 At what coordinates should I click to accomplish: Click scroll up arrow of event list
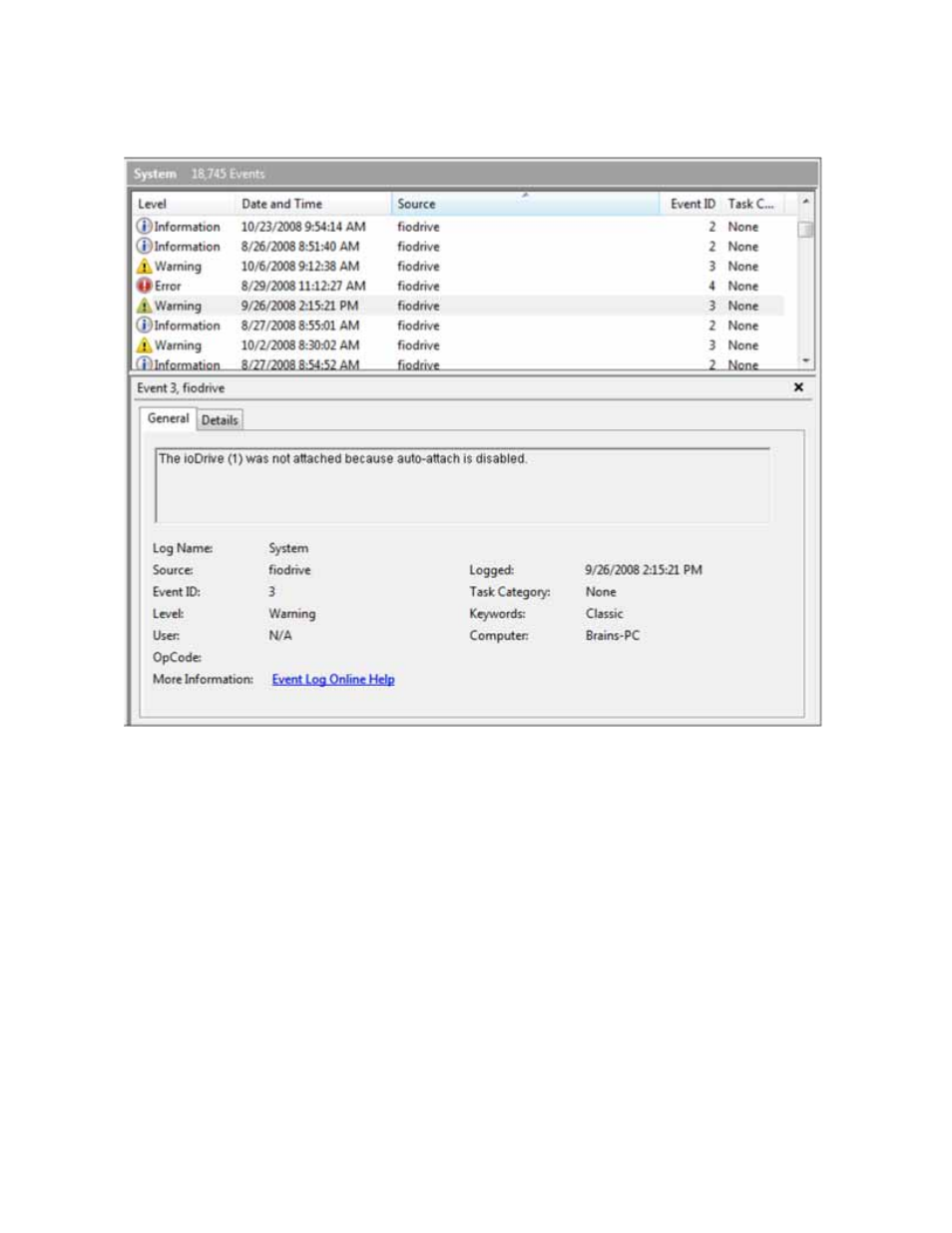(x=806, y=202)
